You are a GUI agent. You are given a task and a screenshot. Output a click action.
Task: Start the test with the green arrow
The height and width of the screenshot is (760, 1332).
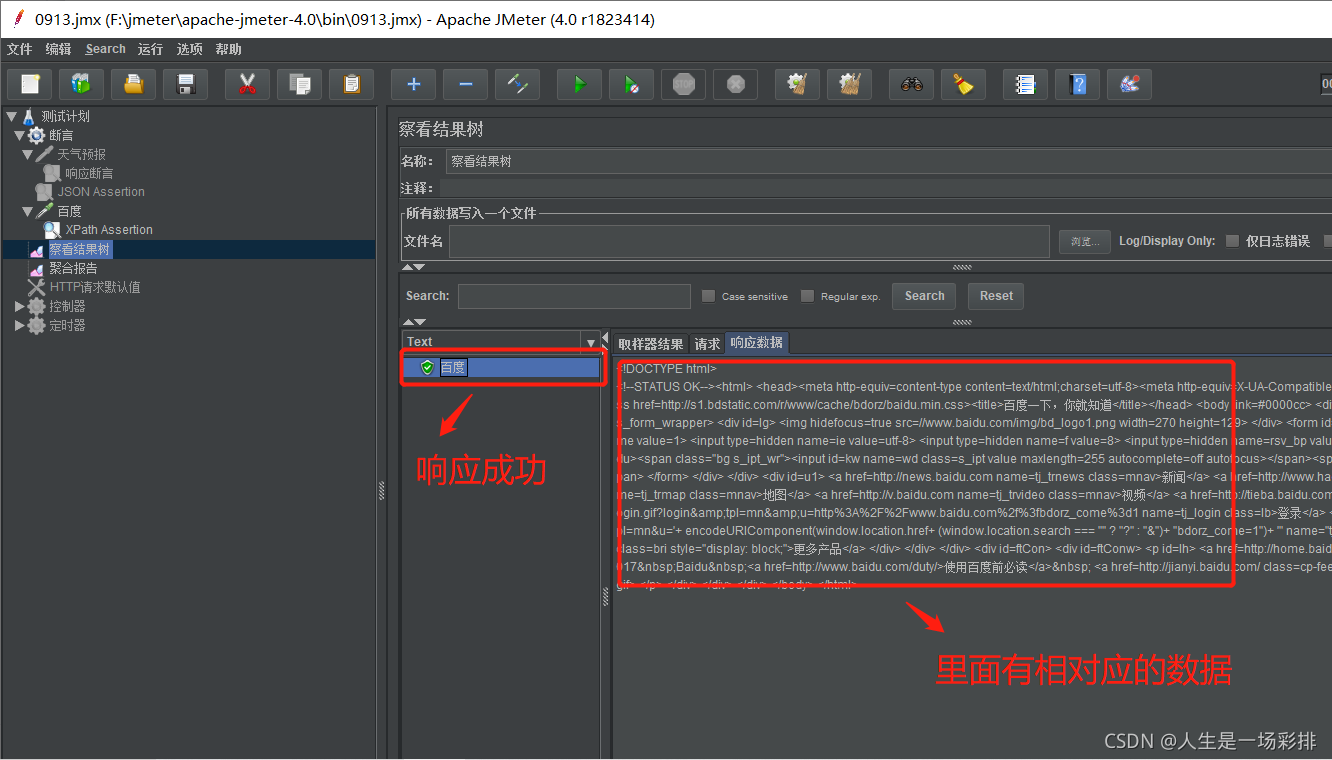coord(579,84)
